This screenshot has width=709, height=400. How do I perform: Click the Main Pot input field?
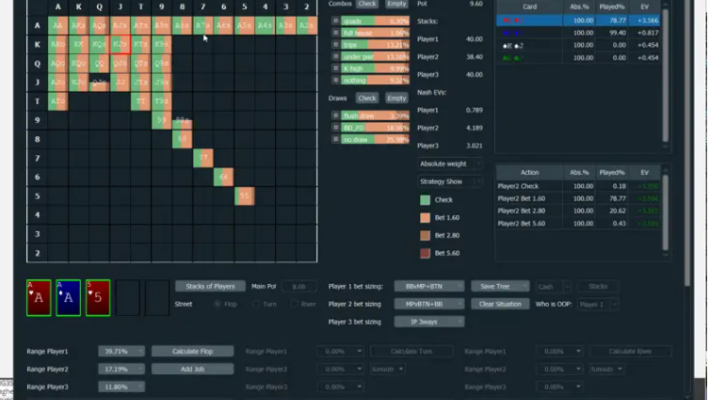point(298,286)
